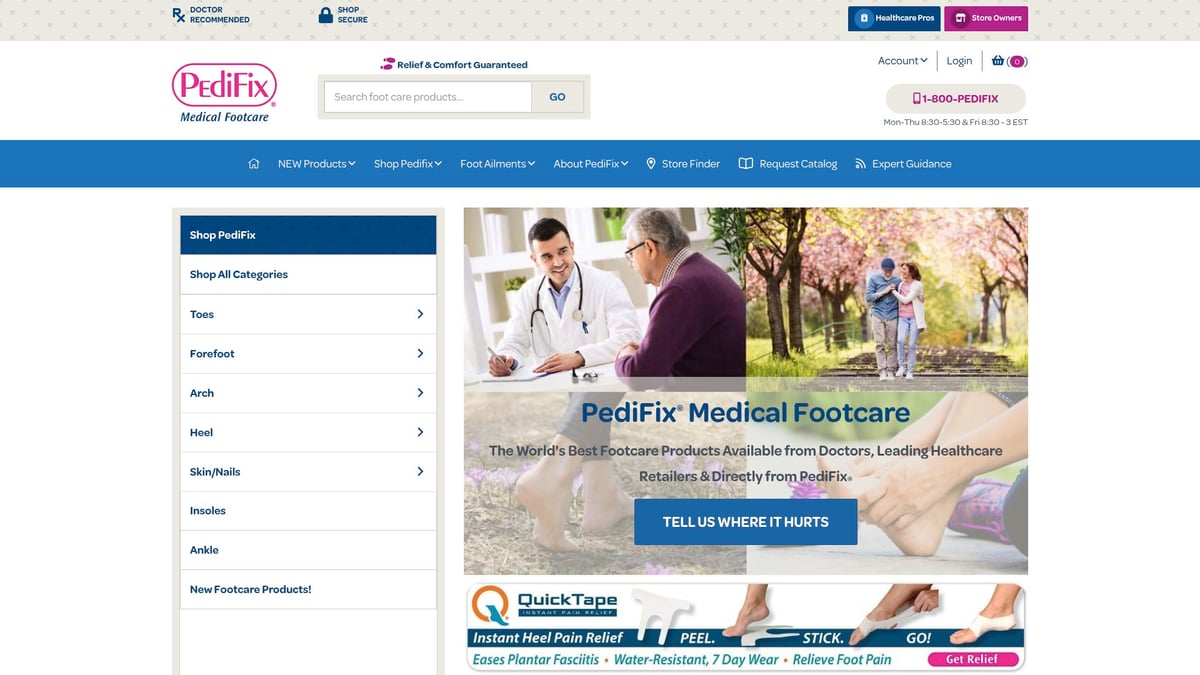Expand the Forefoot category arrow
1200x675 pixels.
coord(420,353)
